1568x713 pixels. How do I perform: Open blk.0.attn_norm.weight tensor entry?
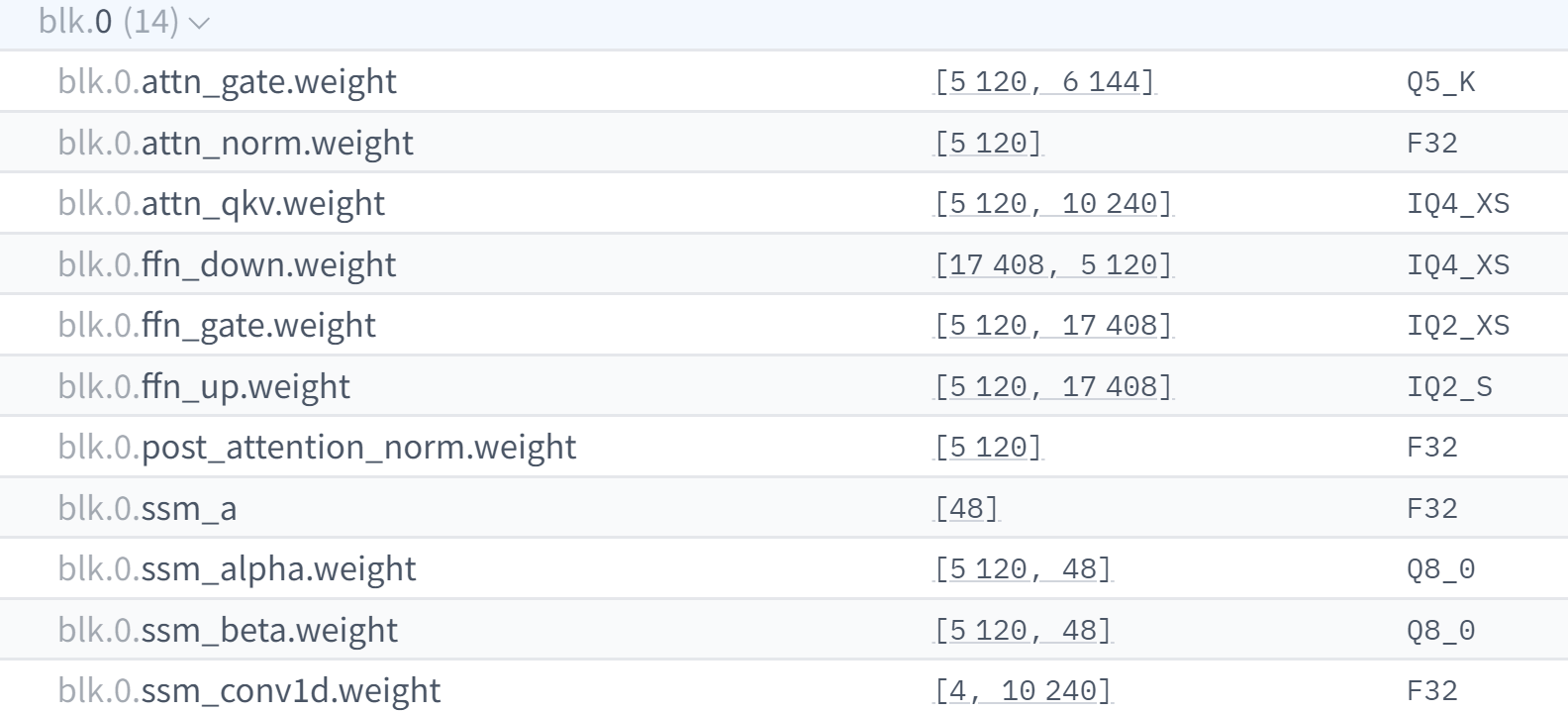784,143
